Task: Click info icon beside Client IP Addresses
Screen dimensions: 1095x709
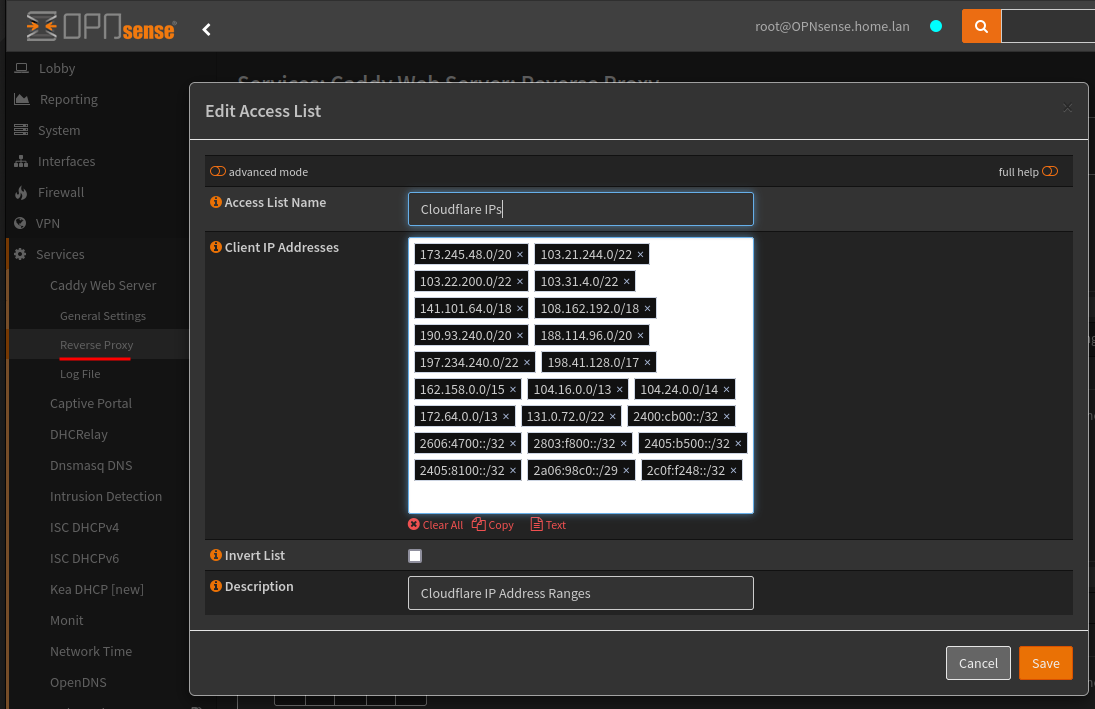Action: pos(216,247)
